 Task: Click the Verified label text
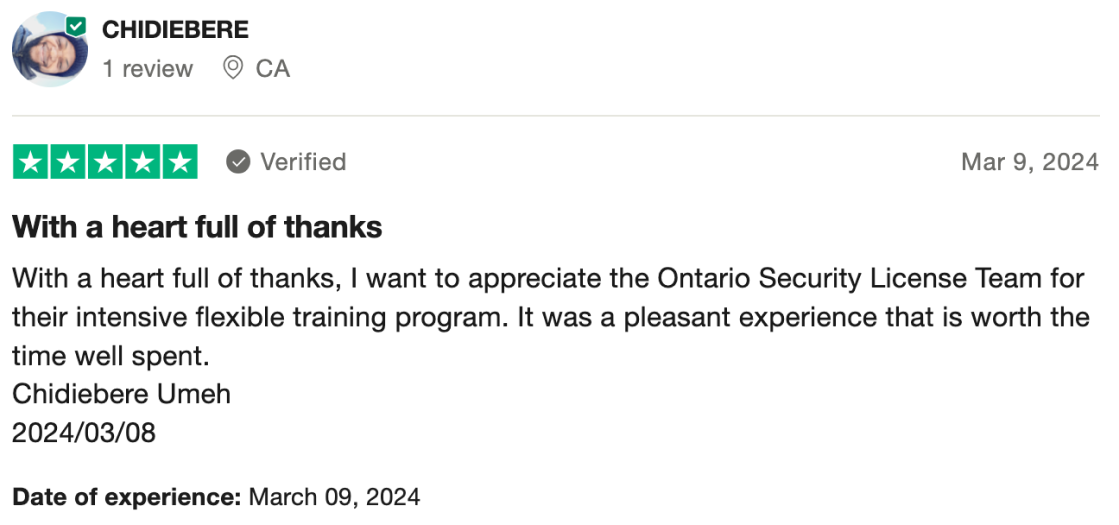click(x=303, y=162)
